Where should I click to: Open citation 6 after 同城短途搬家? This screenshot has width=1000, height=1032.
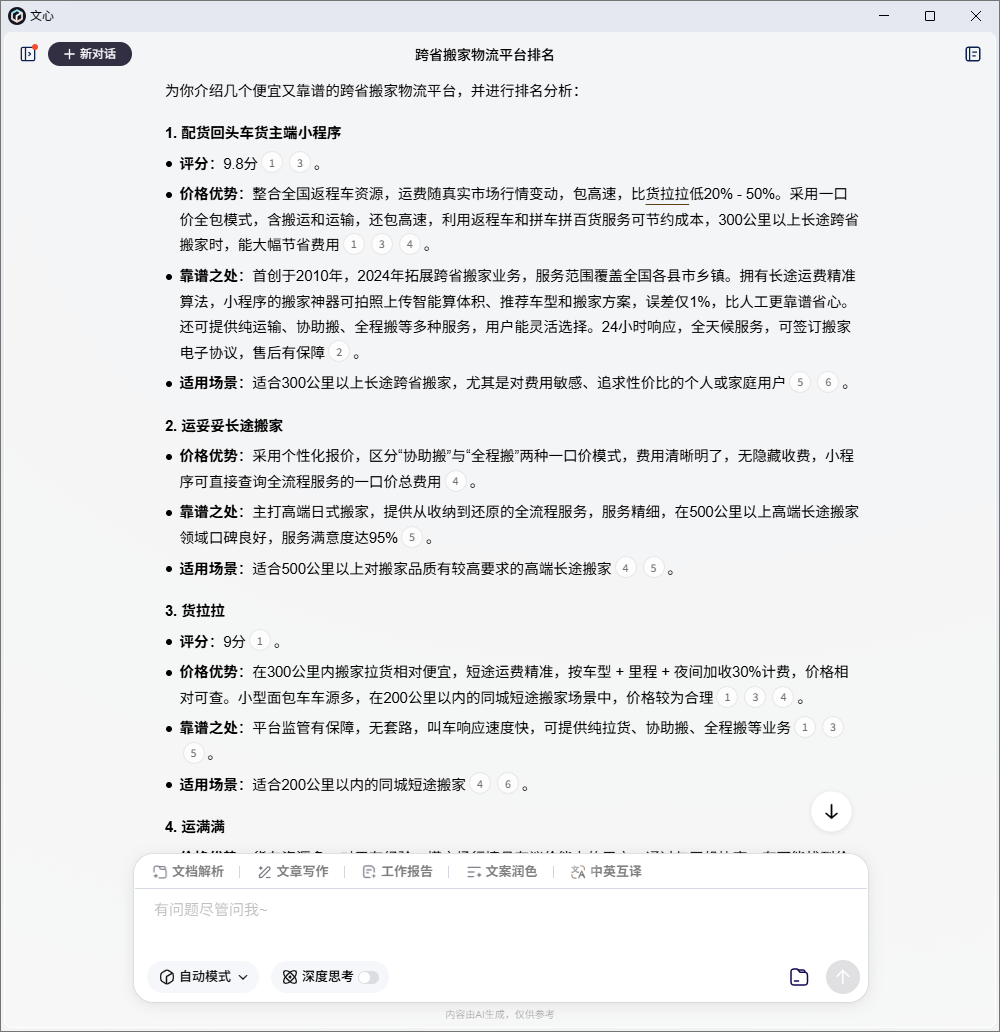tap(508, 785)
